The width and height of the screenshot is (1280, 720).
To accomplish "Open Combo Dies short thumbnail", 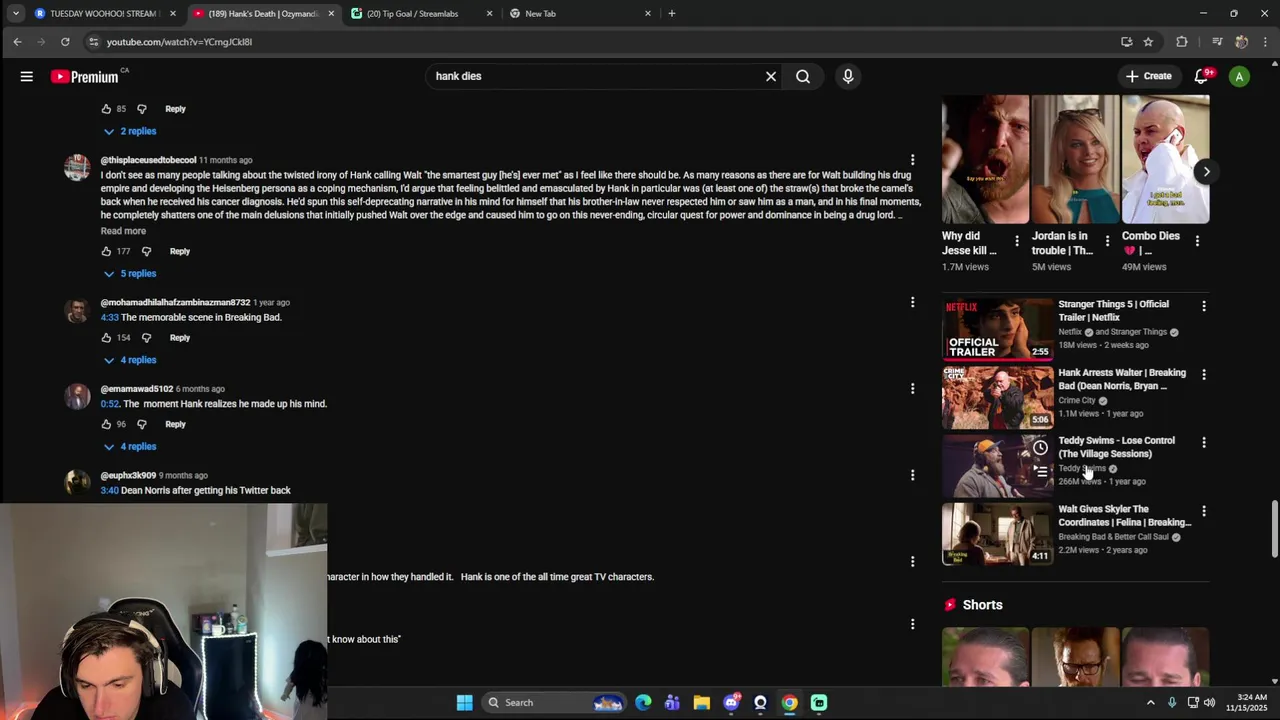I will [x=1165, y=160].
